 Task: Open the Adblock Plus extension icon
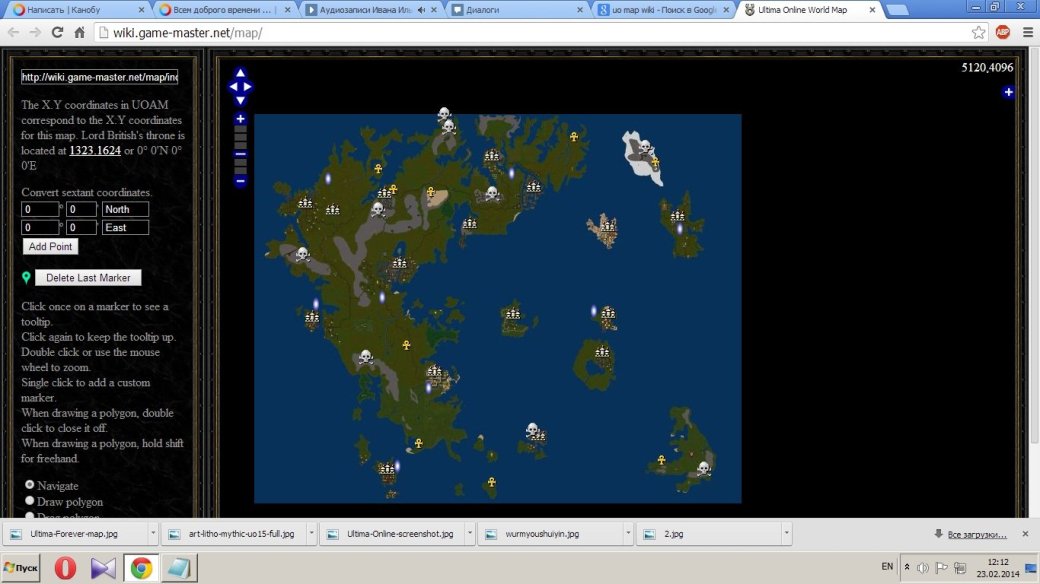pyautogui.click(x=1003, y=32)
